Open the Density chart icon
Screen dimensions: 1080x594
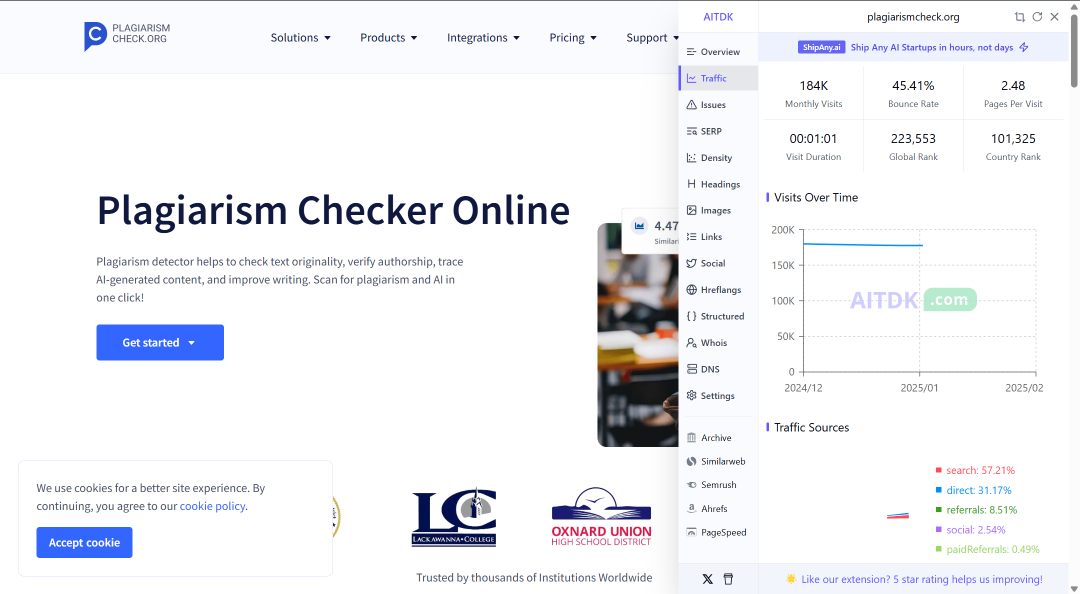[691, 158]
